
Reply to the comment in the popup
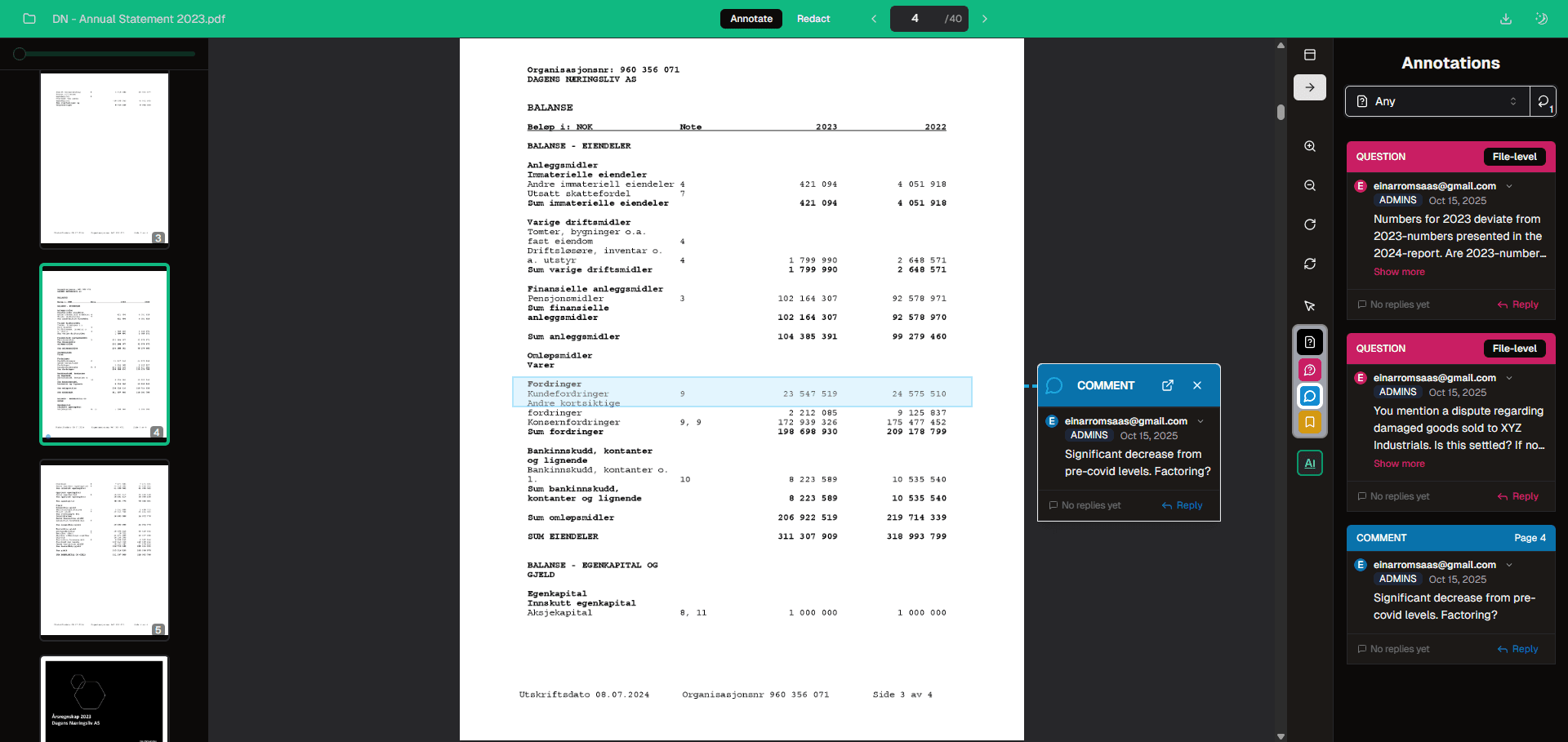pyautogui.click(x=1182, y=505)
